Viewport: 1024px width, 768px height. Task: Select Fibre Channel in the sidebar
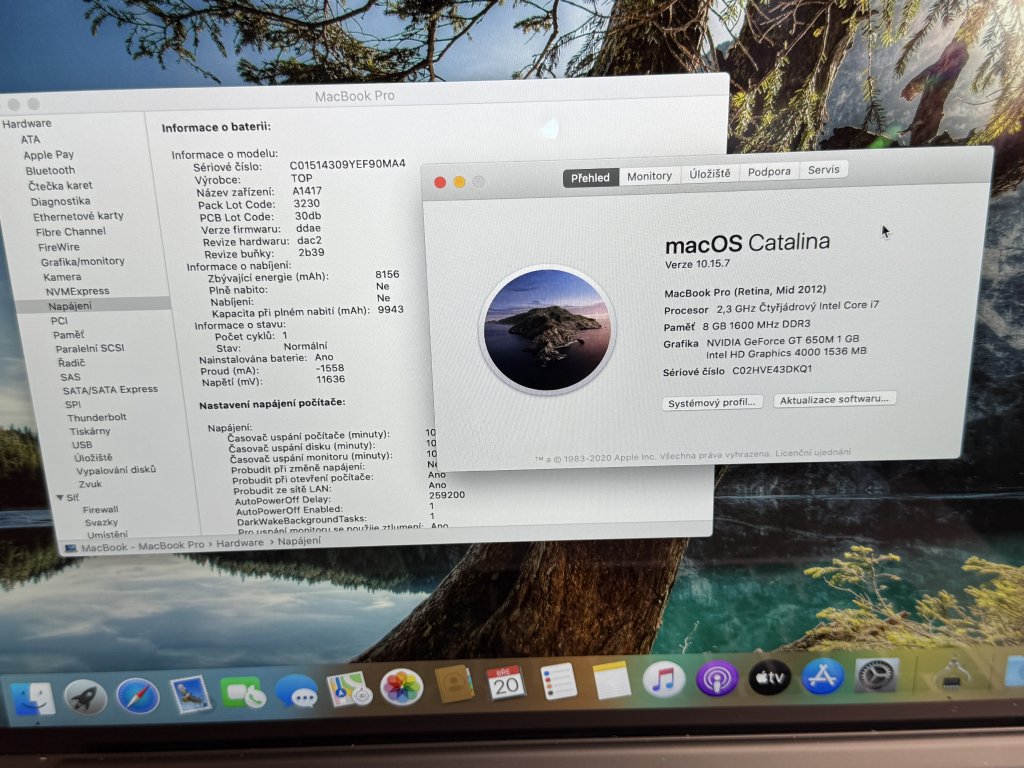(x=71, y=231)
